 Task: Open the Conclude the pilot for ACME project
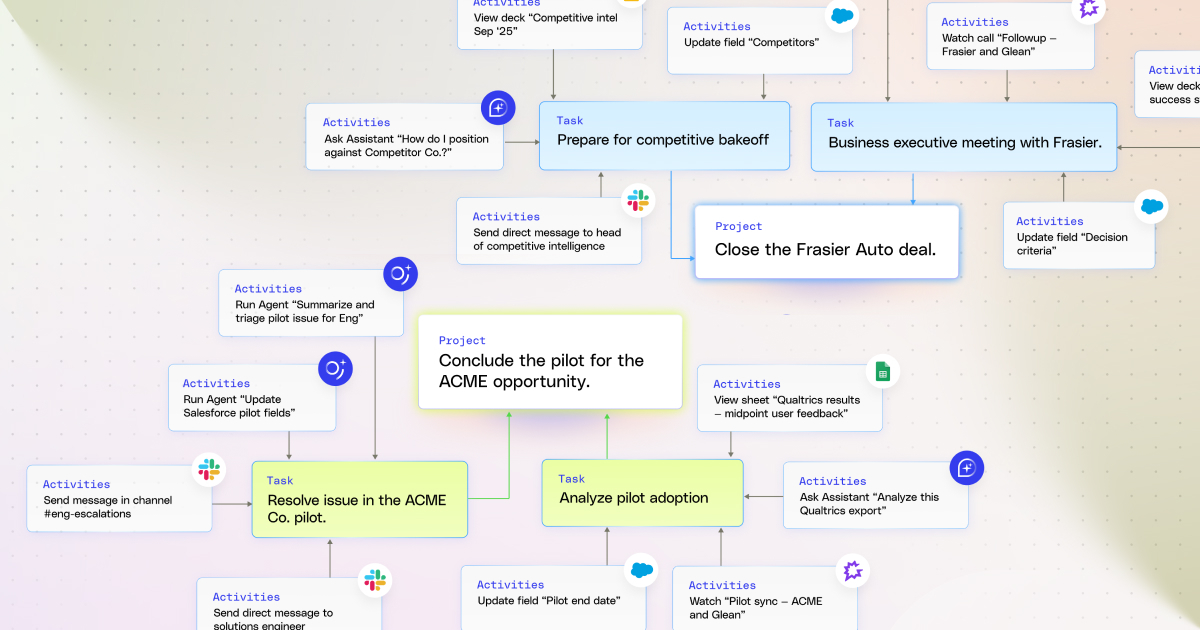click(550, 362)
